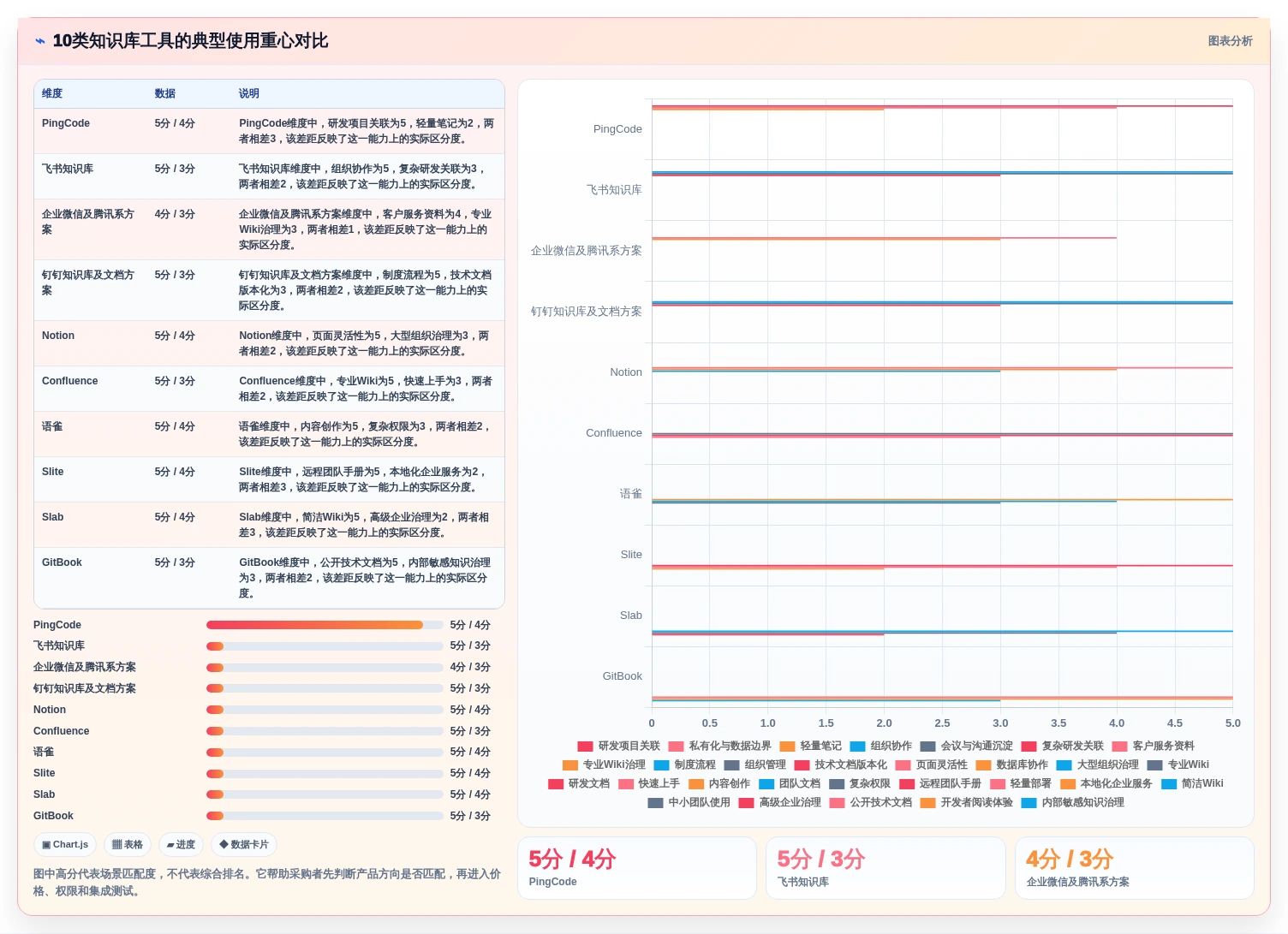Click the 研发文档 legend swatch
This screenshot has width=1288, height=934.
556,783
